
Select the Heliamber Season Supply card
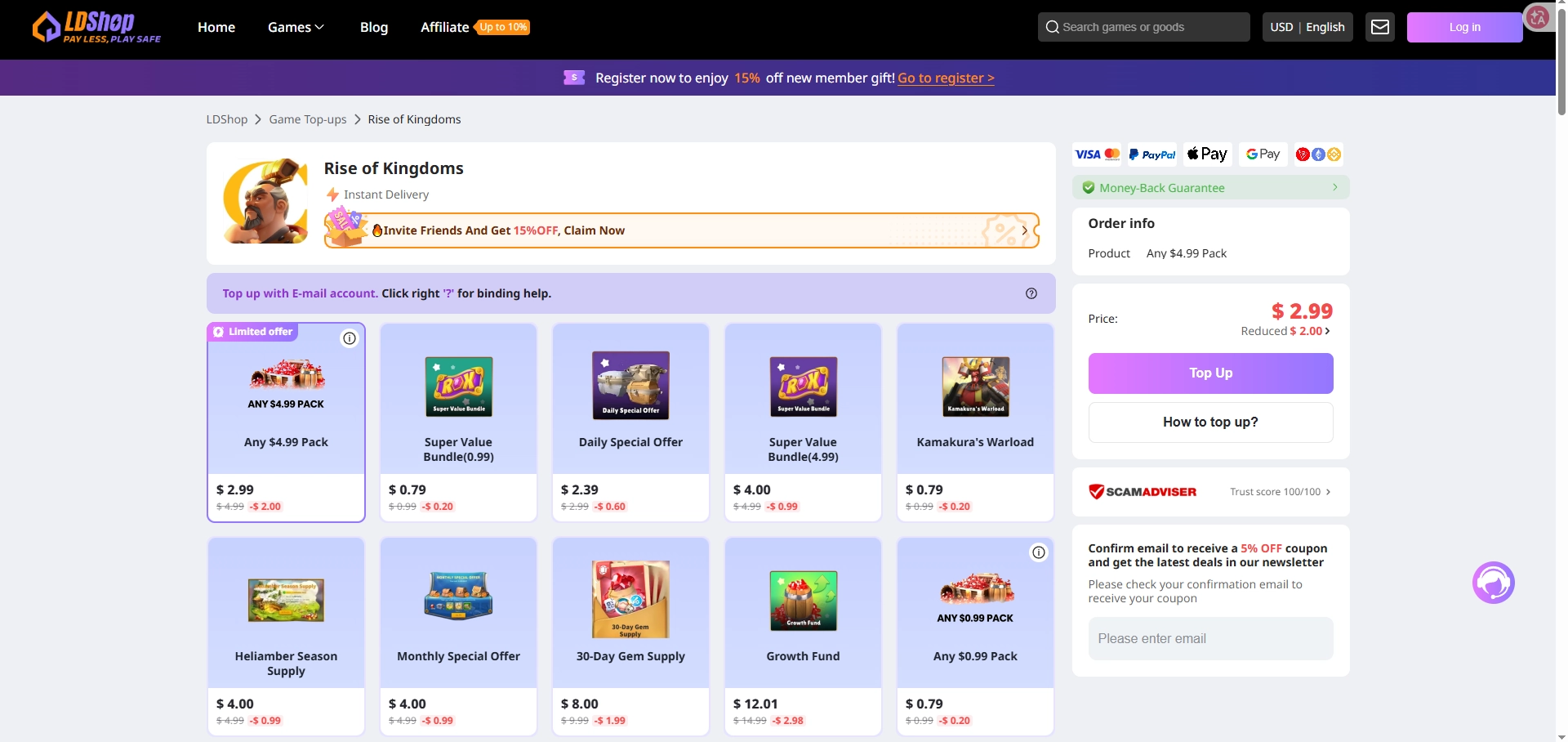point(286,637)
